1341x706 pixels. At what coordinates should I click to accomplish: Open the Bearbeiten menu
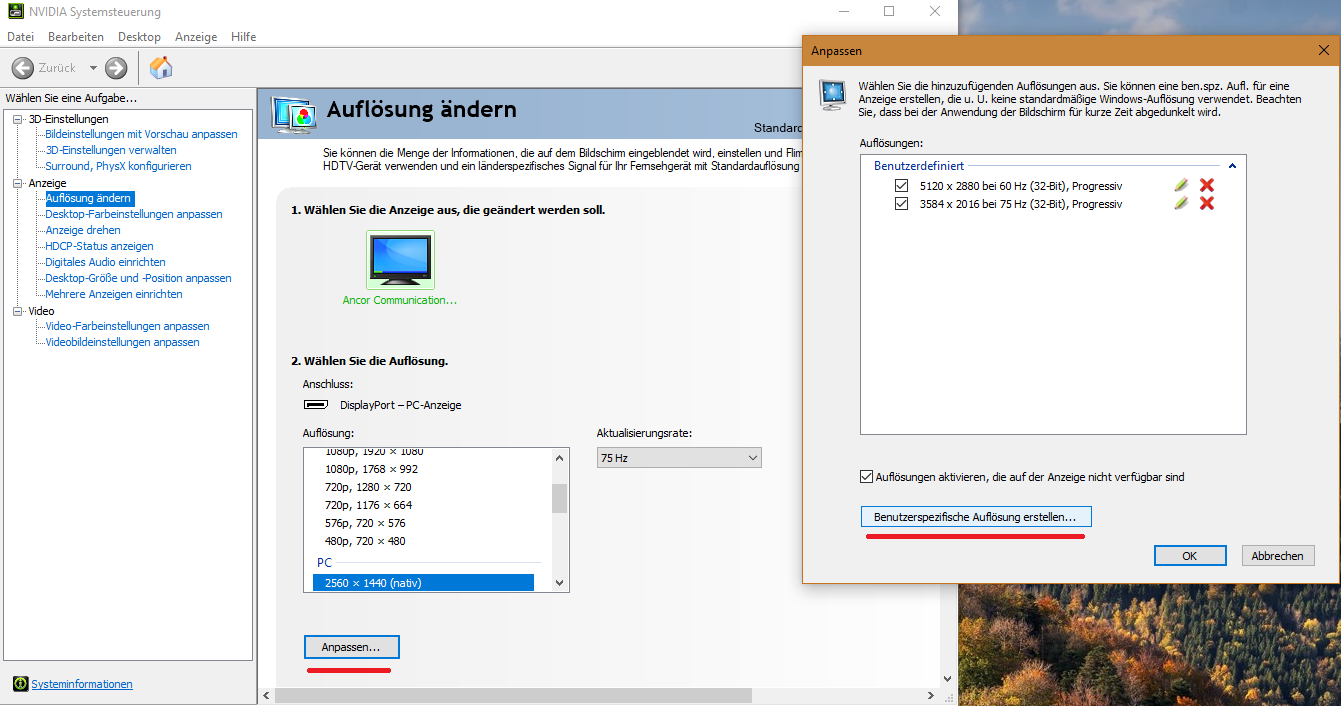(x=76, y=37)
